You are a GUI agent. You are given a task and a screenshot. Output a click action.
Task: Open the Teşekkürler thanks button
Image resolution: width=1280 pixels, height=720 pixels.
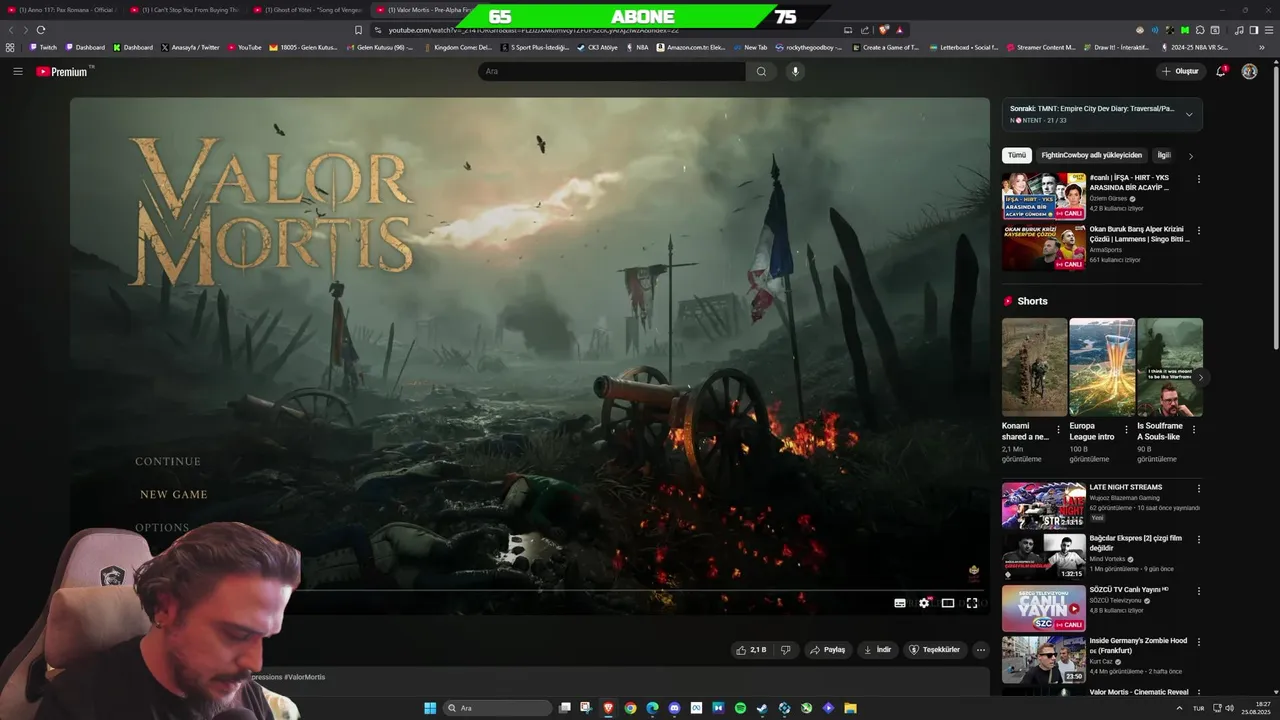click(x=934, y=649)
